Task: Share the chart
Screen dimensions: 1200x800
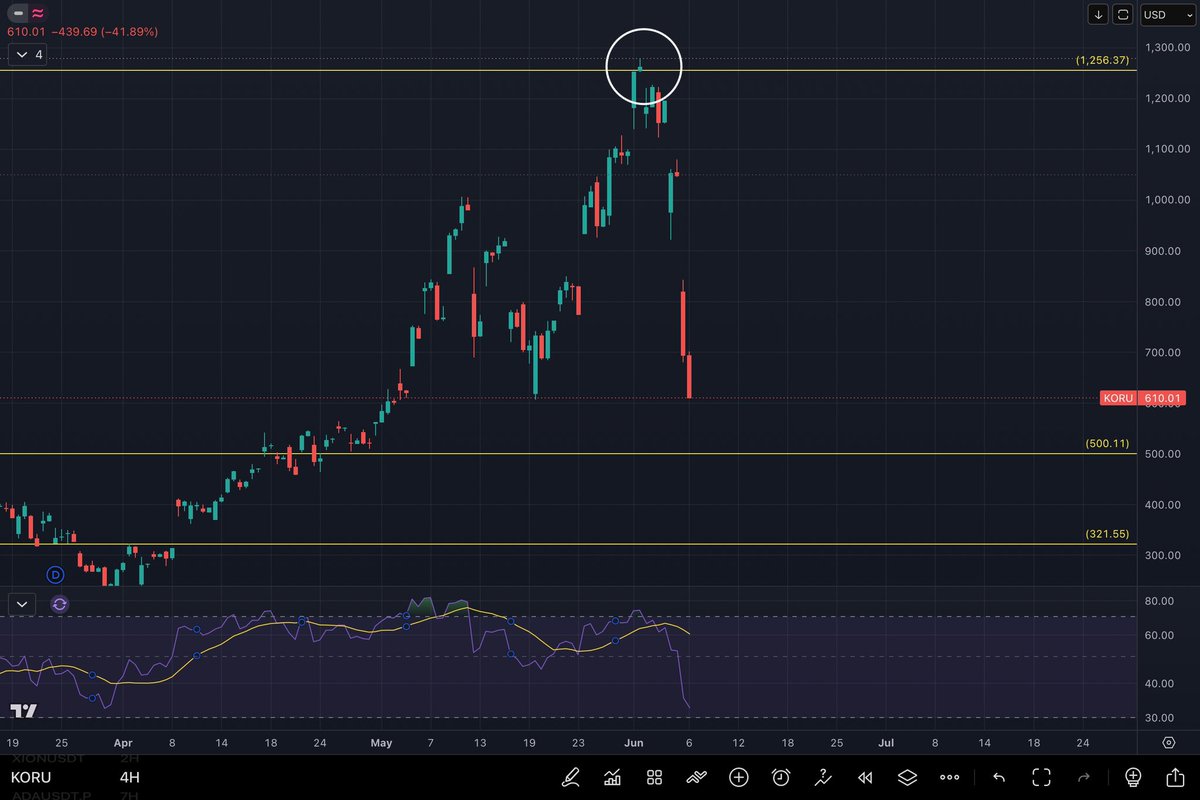Action: click(1175, 777)
